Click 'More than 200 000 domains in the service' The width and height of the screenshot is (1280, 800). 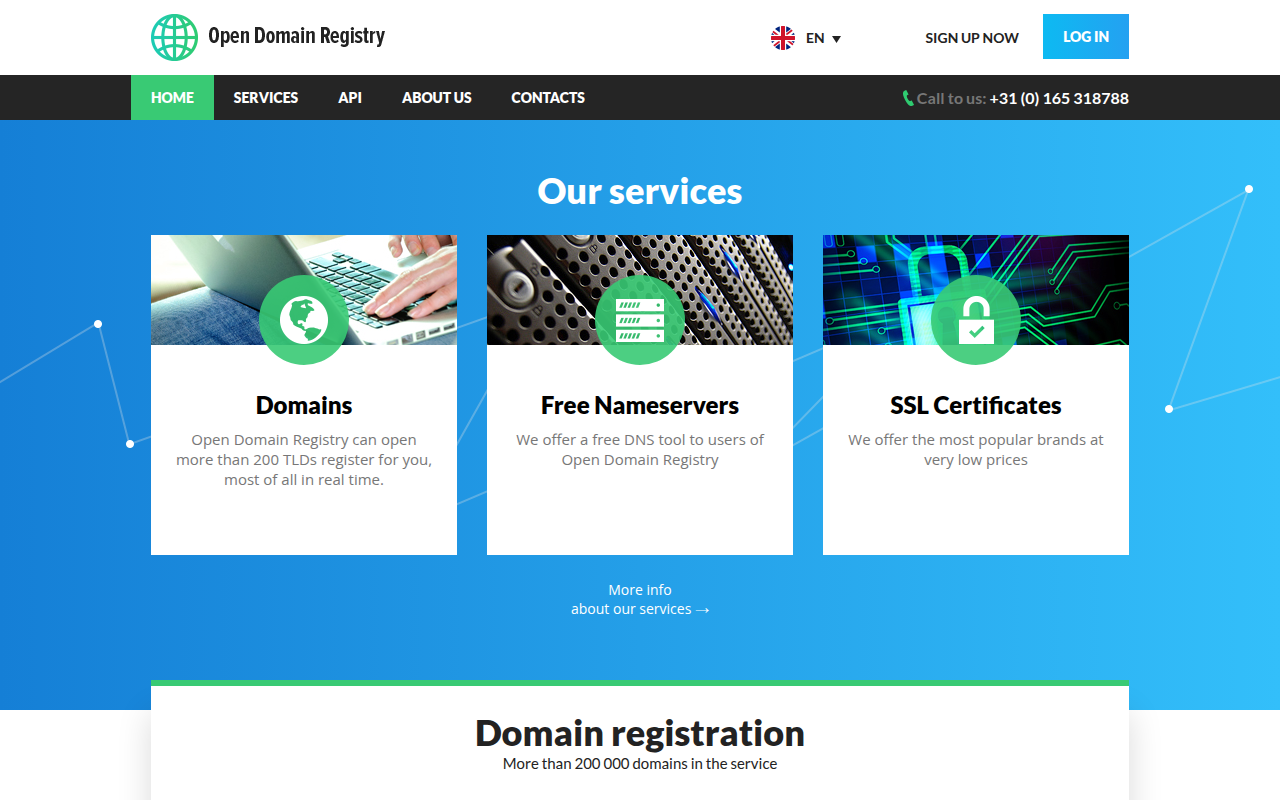click(x=640, y=764)
